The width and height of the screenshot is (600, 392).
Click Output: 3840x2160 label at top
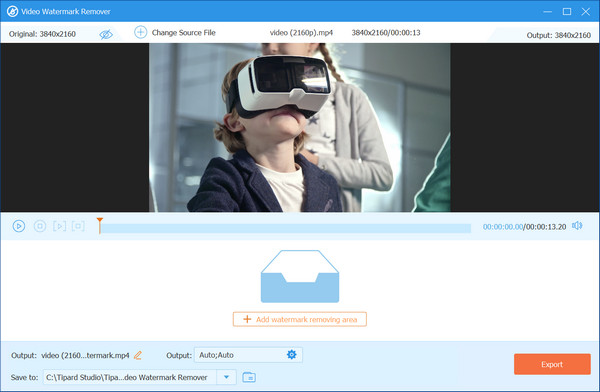(x=559, y=35)
